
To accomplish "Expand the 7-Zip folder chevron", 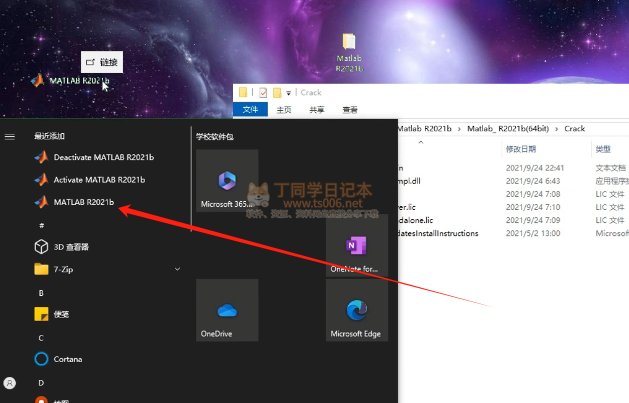I will click(x=177, y=269).
